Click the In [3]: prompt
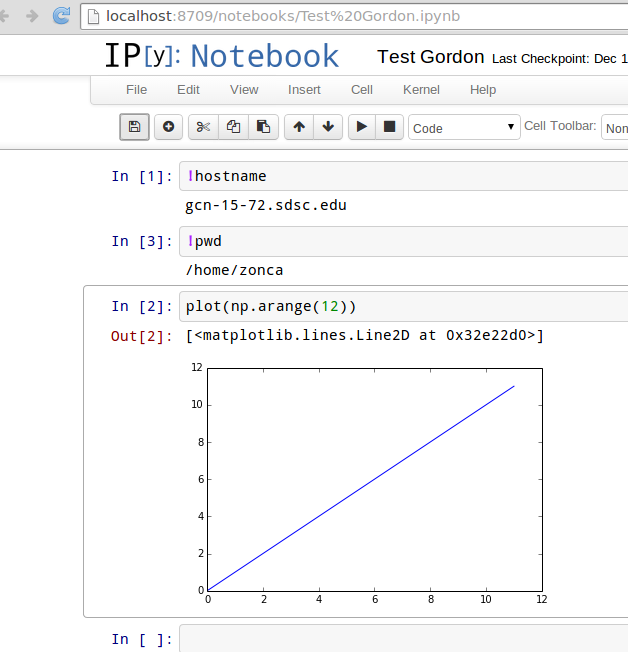628x652 pixels. (142, 241)
